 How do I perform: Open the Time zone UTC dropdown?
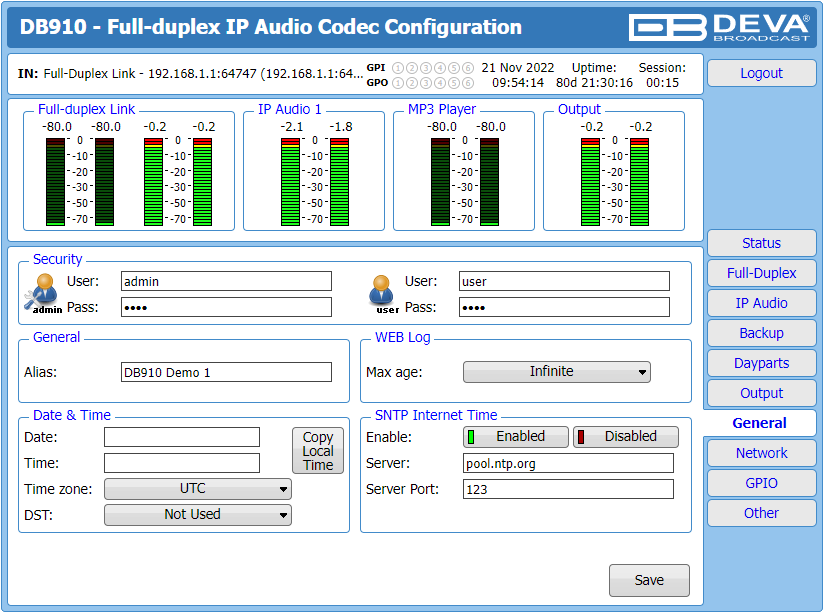coord(198,489)
